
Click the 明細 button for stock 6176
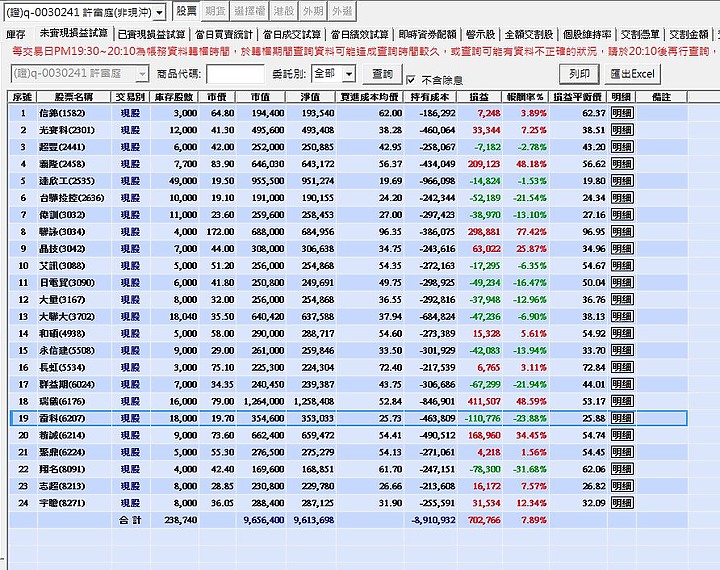click(622, 401)
